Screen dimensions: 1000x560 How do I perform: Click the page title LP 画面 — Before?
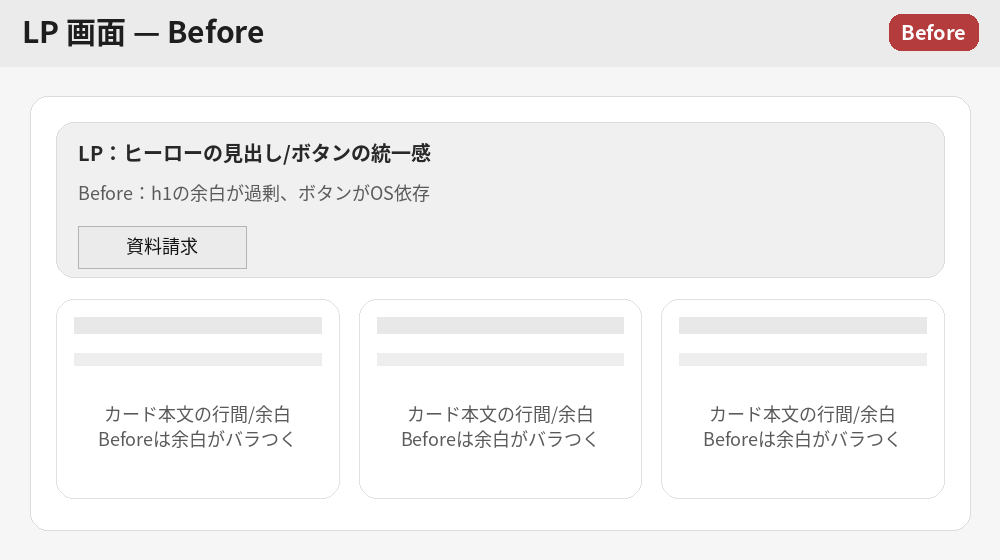[143, 33]
